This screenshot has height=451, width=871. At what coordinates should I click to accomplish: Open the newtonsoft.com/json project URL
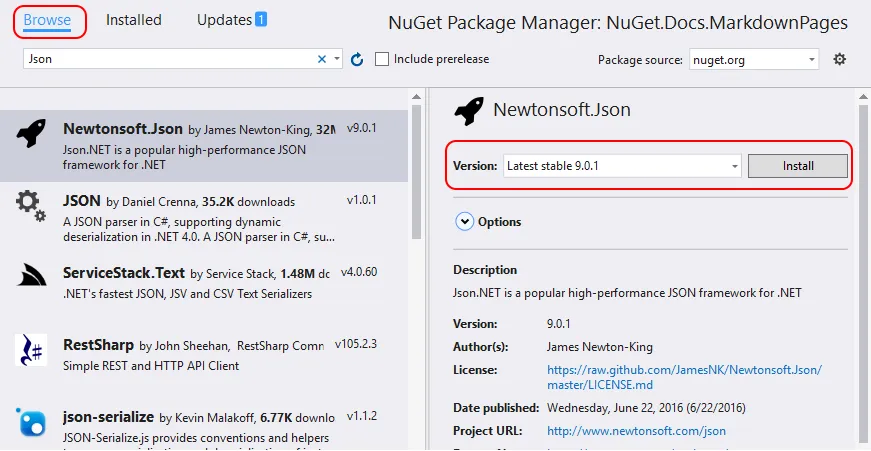[x=636, y=431]
